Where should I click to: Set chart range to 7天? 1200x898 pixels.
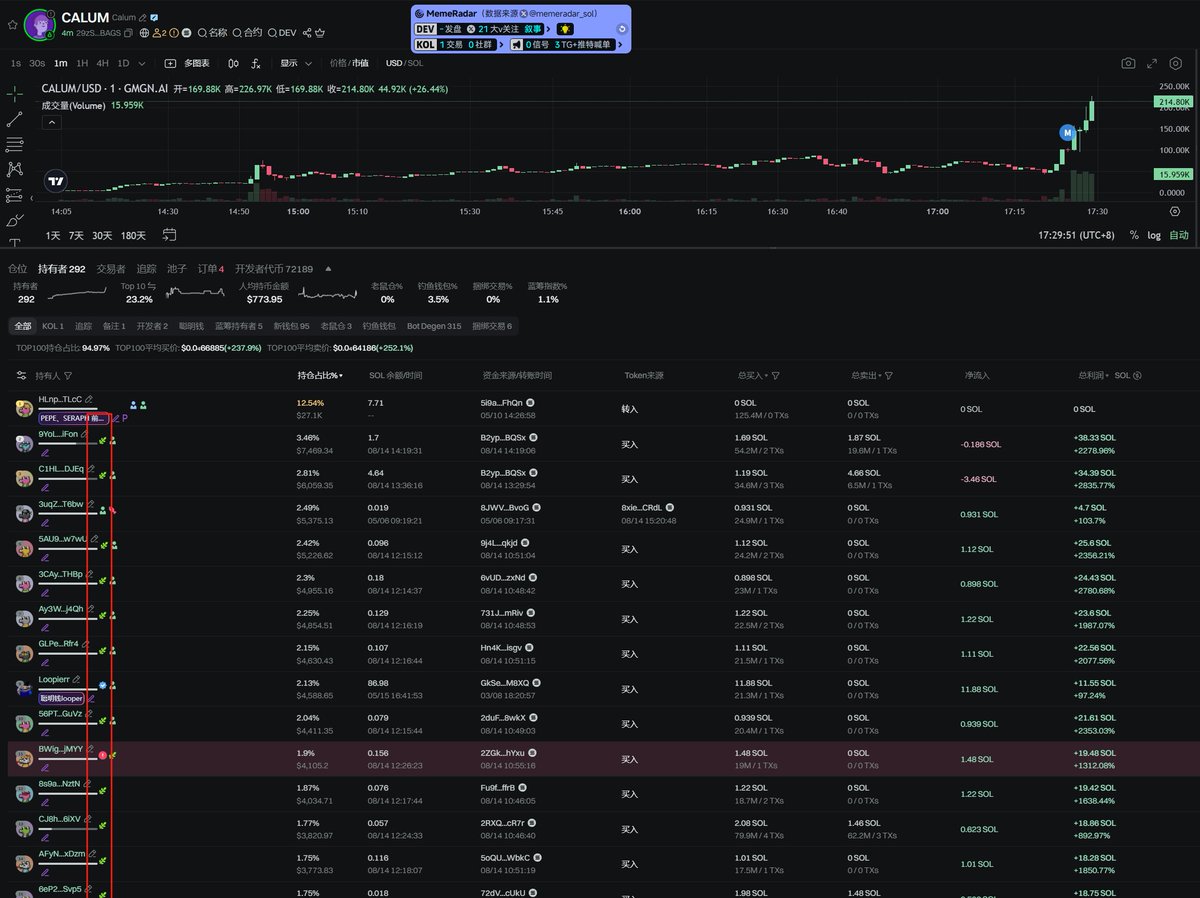(x=76, y=235)
